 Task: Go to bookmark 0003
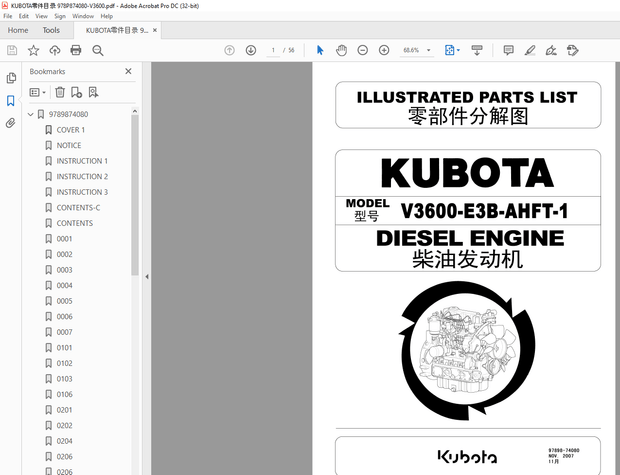[64, 270]
